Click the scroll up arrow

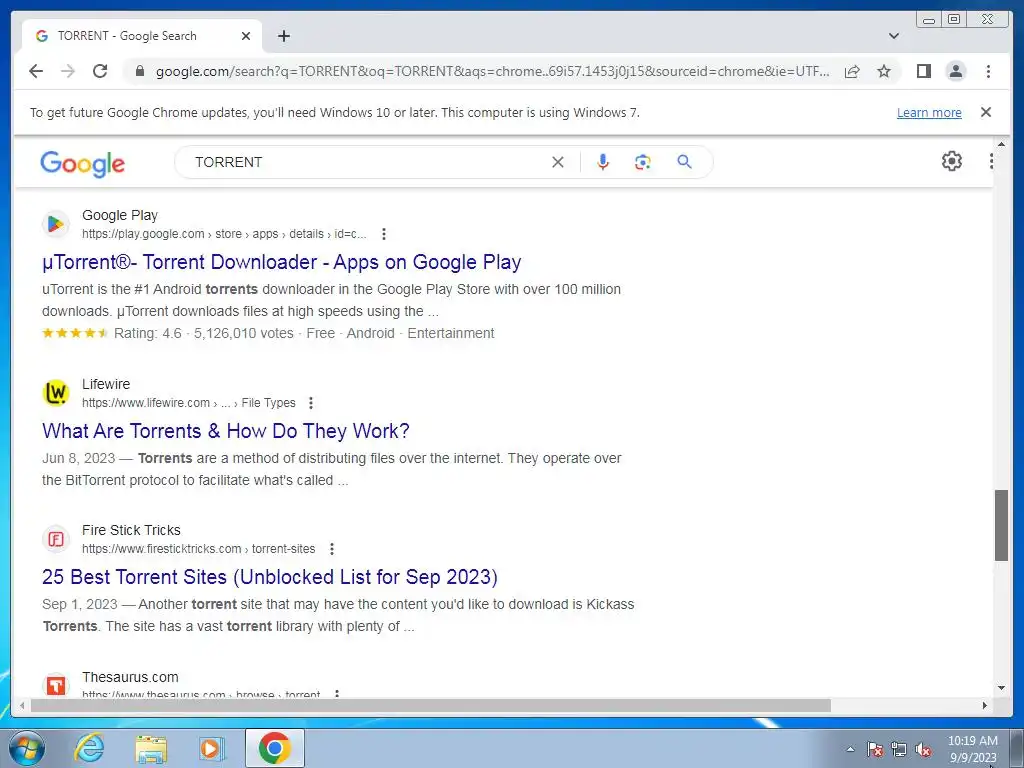[x=1001, y=144]
